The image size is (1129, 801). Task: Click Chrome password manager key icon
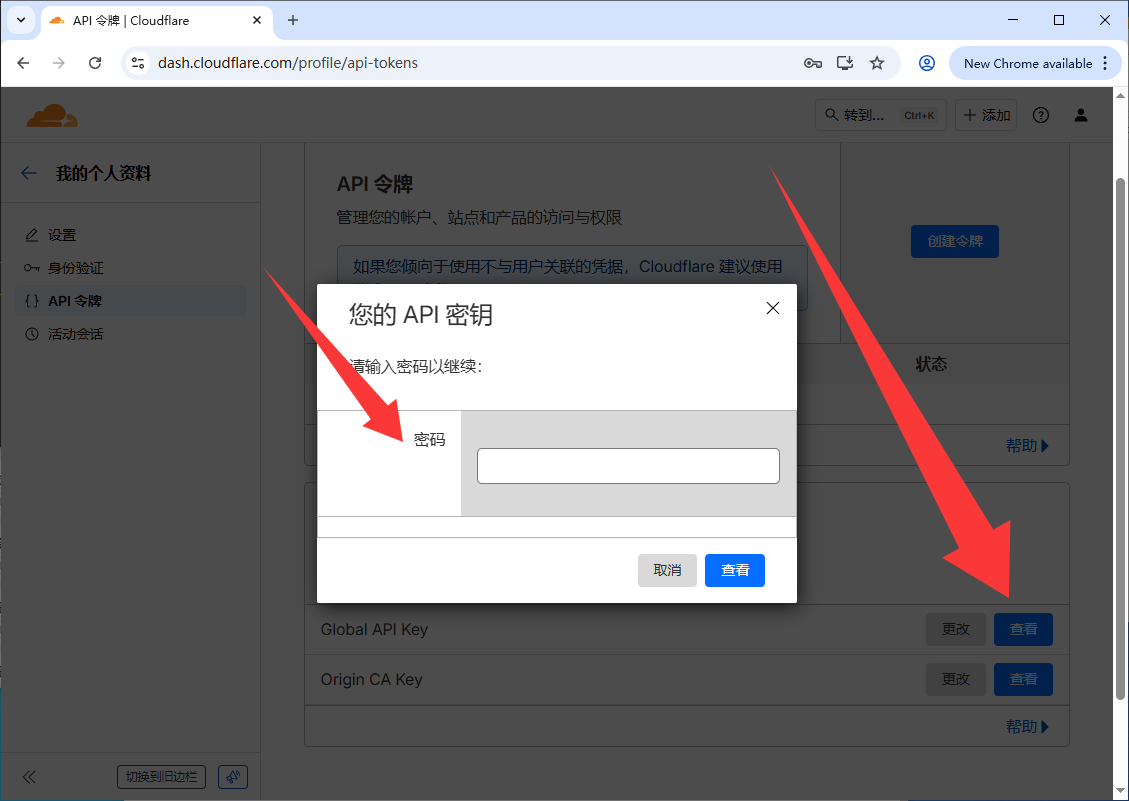coord(813,63)
